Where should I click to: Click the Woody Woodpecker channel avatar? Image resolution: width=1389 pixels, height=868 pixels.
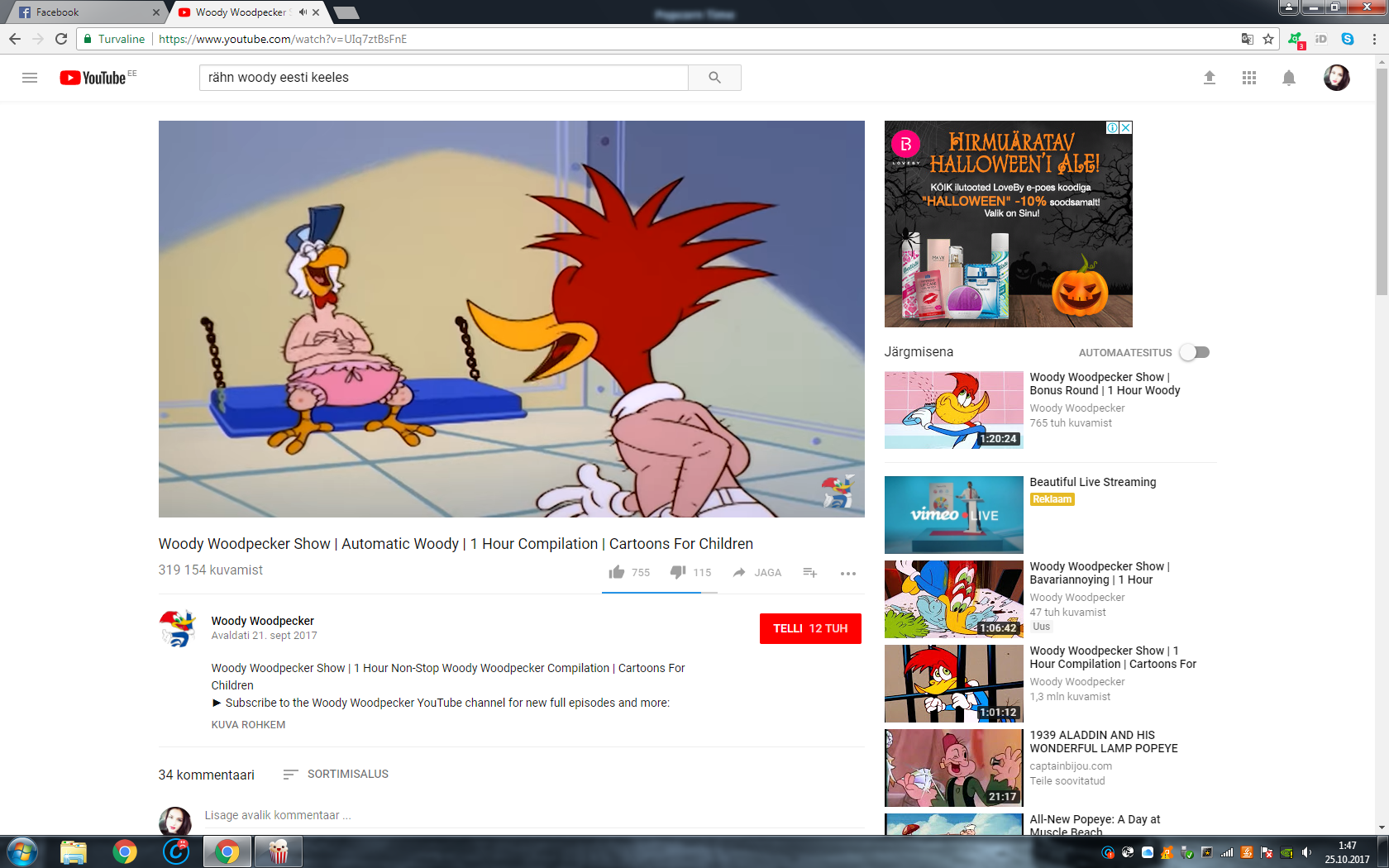(x=177, y=629)
